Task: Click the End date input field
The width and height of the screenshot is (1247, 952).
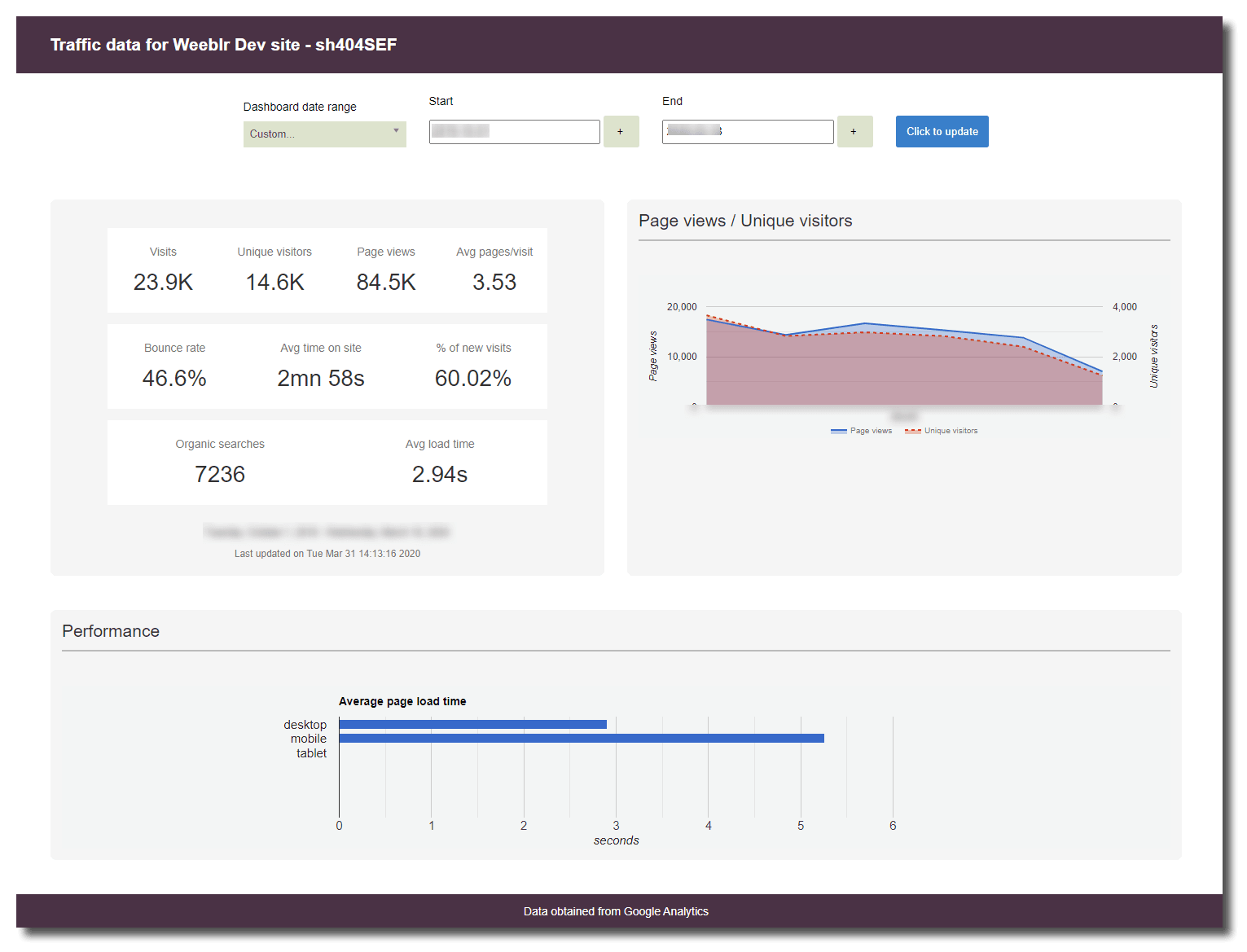Action: (x=748, y=131)
